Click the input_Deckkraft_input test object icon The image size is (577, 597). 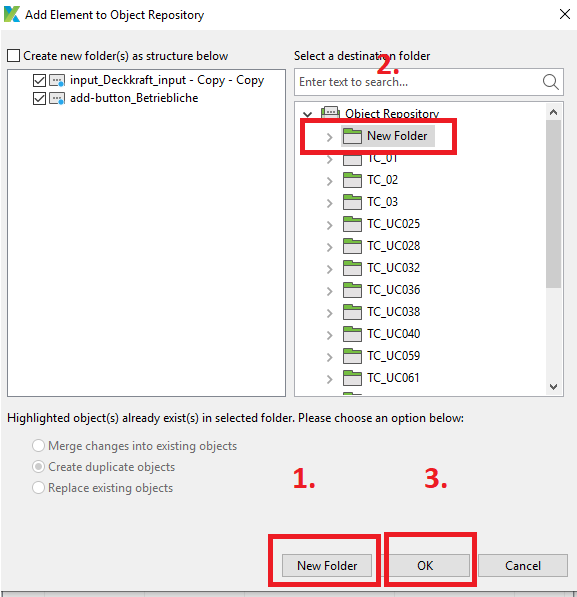point(57,80)
